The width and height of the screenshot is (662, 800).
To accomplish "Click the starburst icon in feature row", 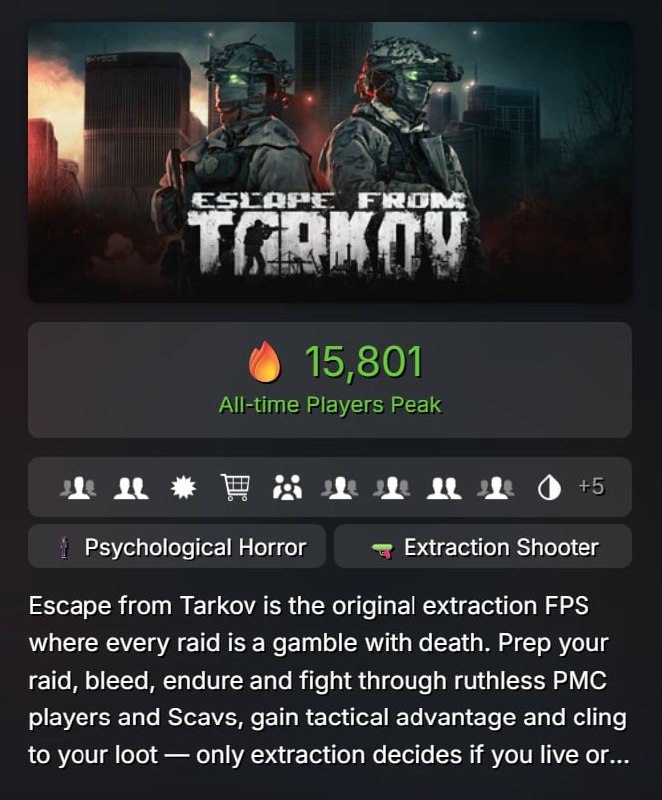I will pyautogui.click(x=182, y=487).
